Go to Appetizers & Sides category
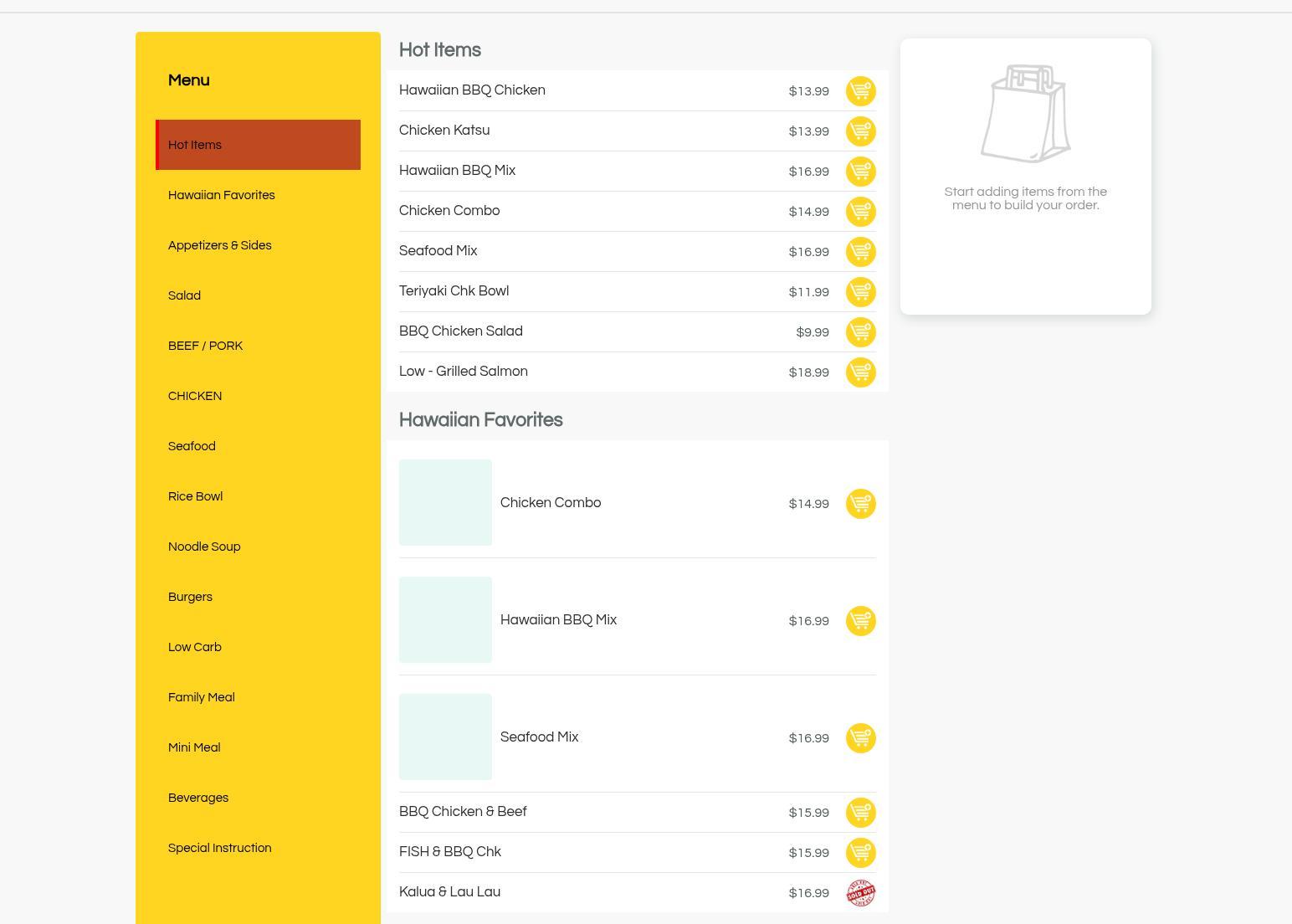The image size is (1292, 924). tap(220, 245)
